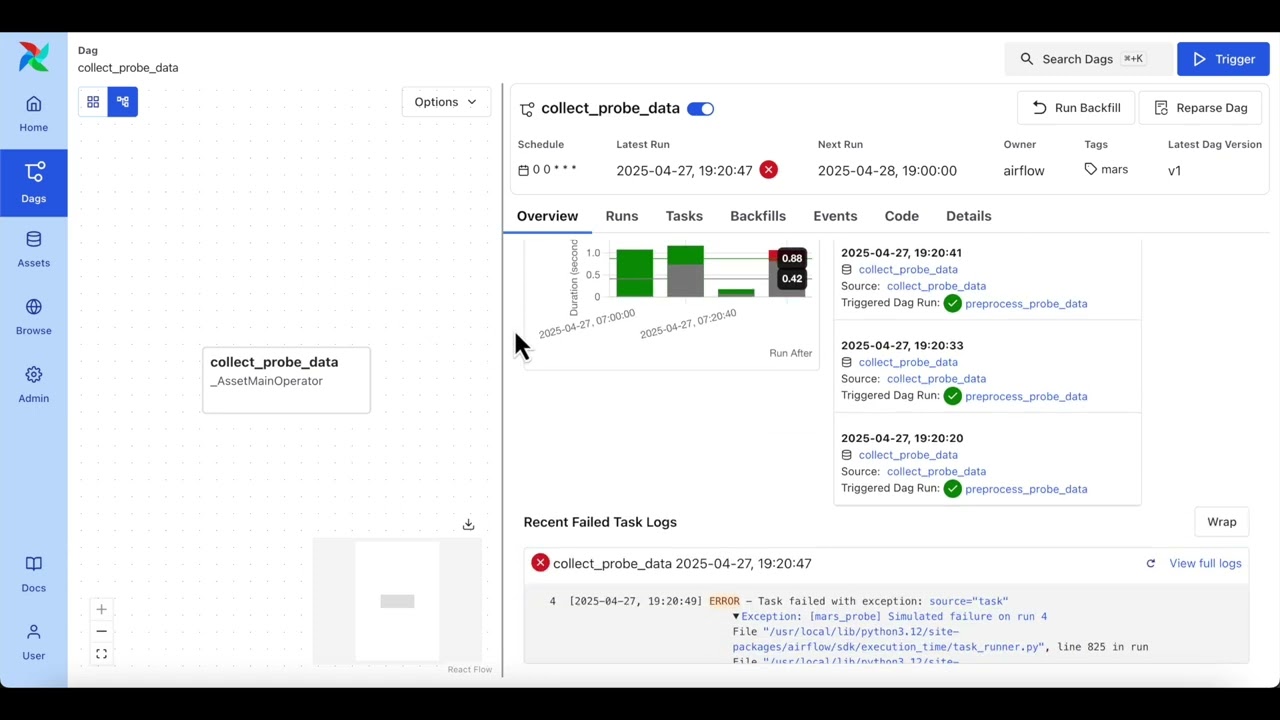Viewport: 1280px width, 720px height.
Task: Switch to the Overview tab
Action: (x=547, y=216)
